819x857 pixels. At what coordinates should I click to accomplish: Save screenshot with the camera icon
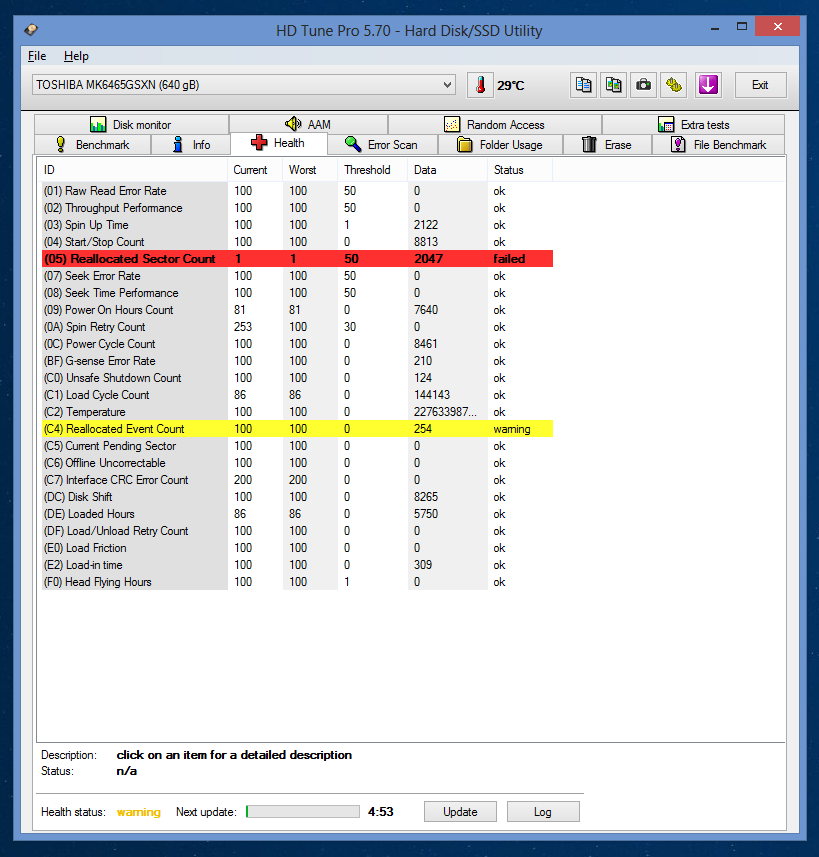point(644,85)
